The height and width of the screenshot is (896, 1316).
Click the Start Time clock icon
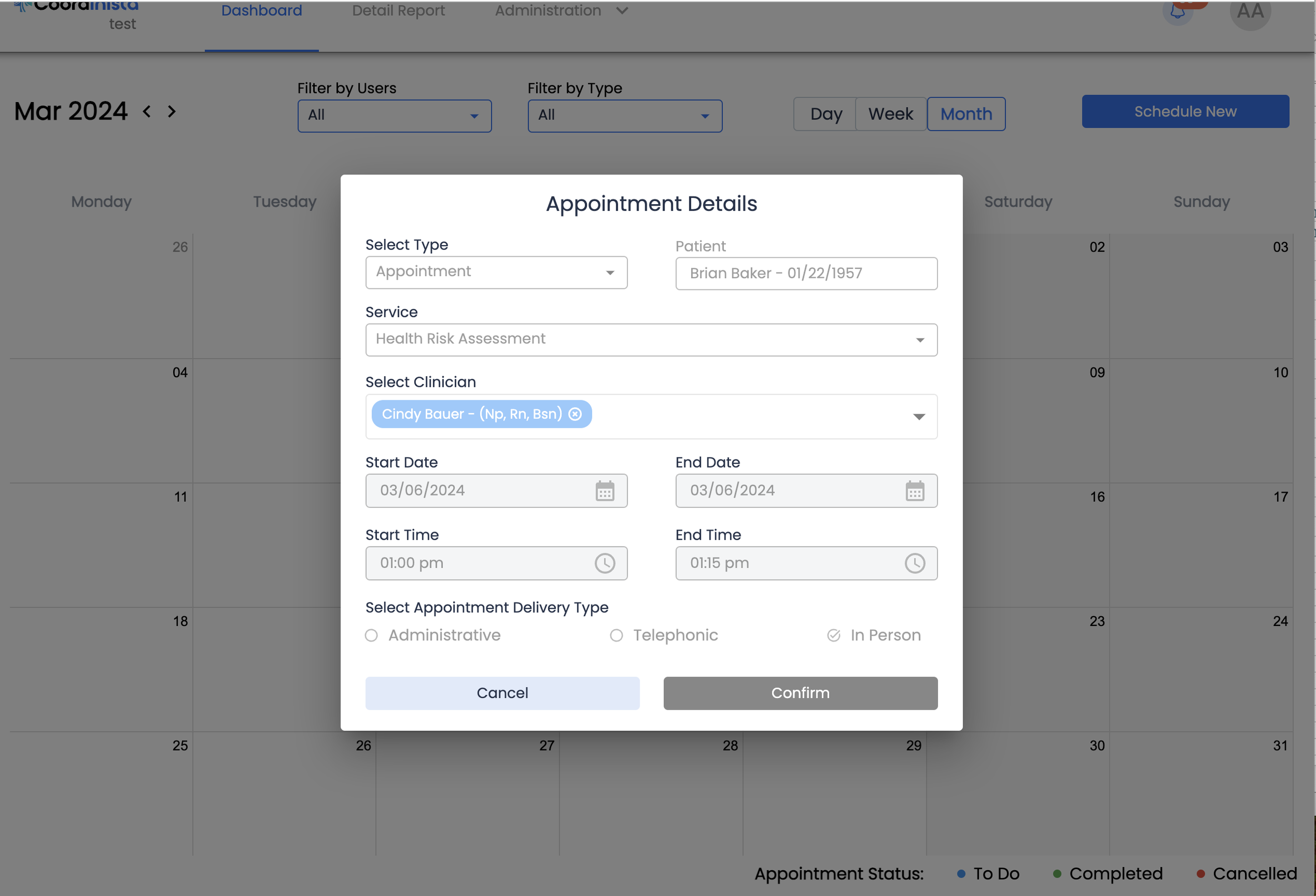pos(605,563)
